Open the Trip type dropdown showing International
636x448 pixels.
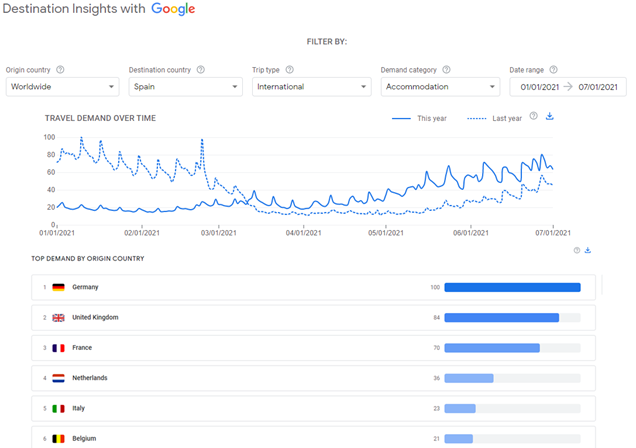click(312, 87)
